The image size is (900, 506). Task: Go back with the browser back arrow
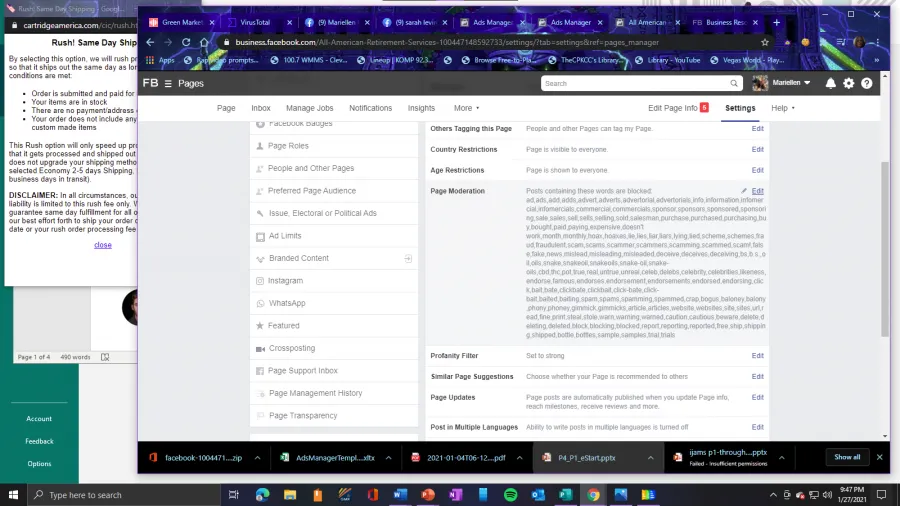click(150, 42)
